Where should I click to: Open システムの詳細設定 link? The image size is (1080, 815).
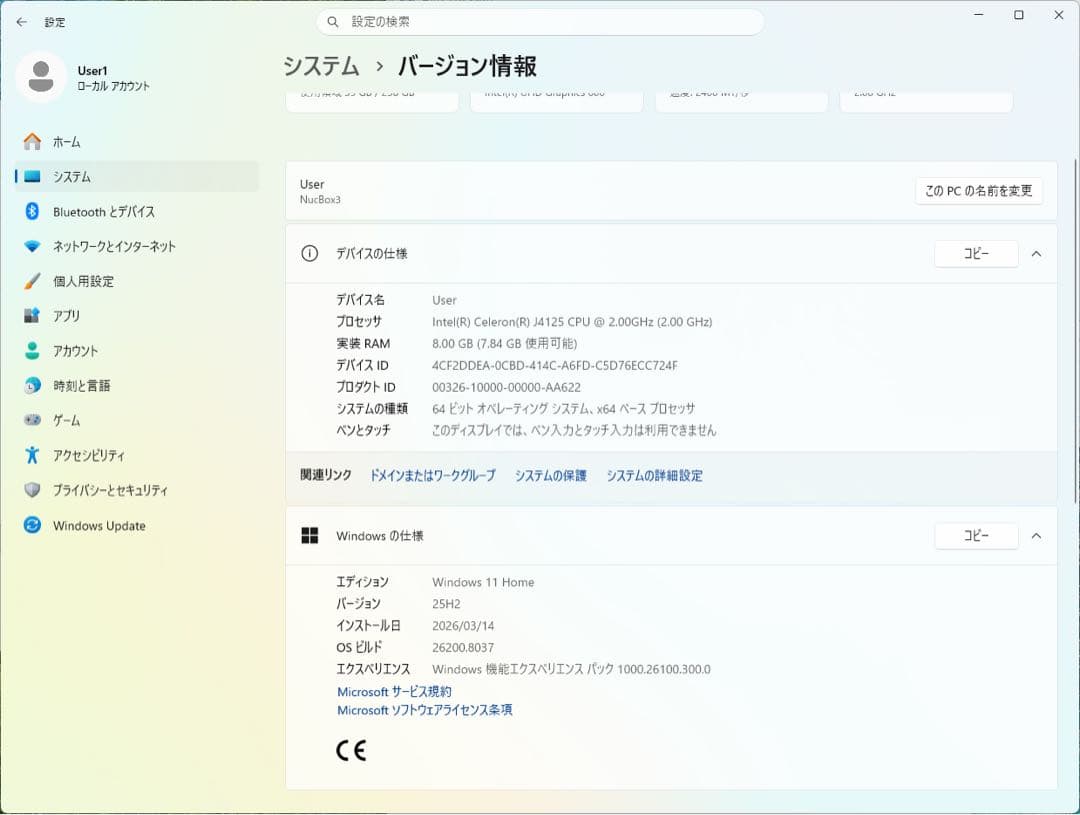click(x=654, y=475)
